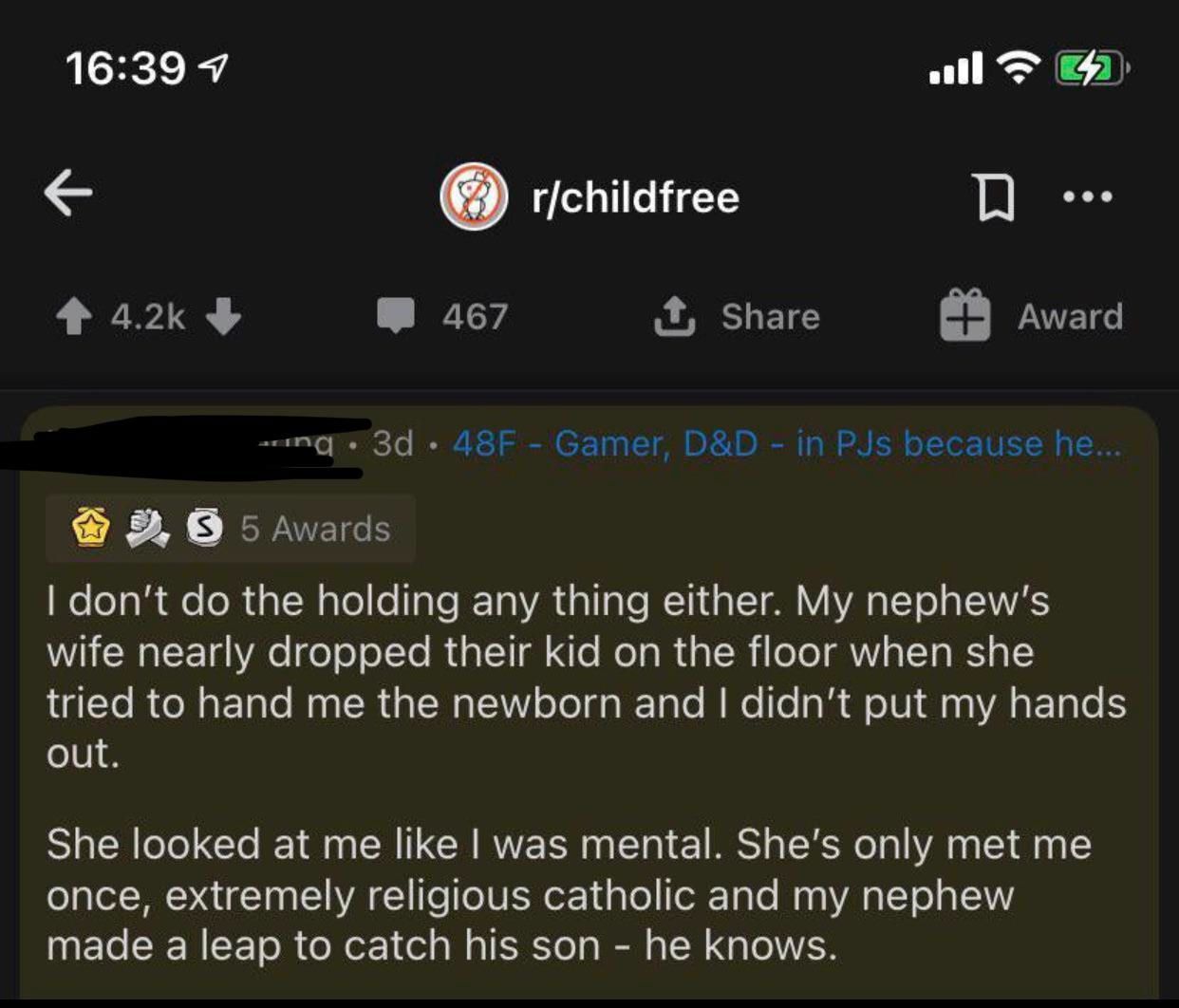Tap the Share upload icon
1179x1008 pixels.
pos(674,316)
